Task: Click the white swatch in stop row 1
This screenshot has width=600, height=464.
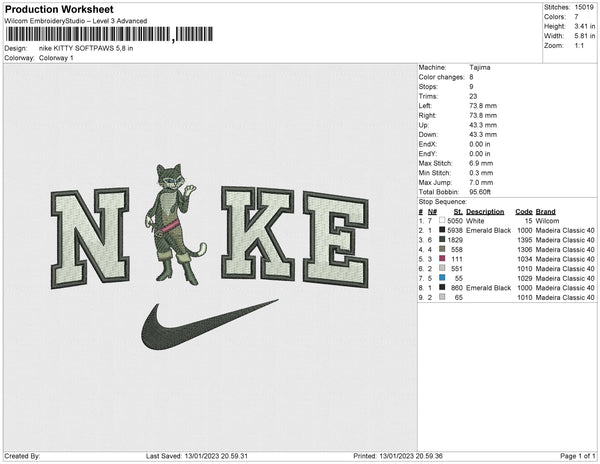Action: [x=442, y=220]
